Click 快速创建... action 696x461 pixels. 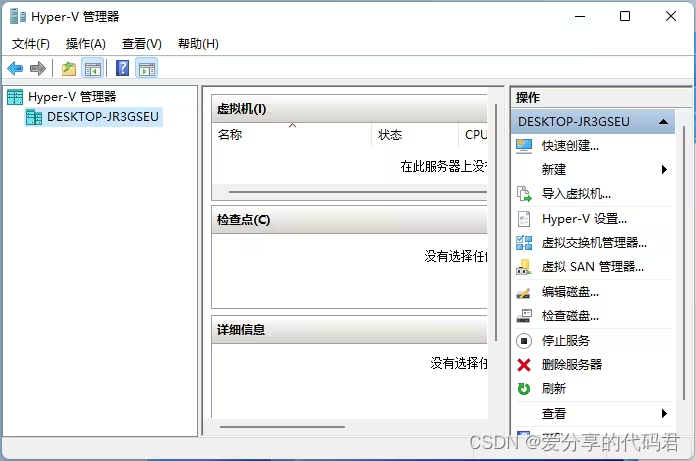point(570,146)
